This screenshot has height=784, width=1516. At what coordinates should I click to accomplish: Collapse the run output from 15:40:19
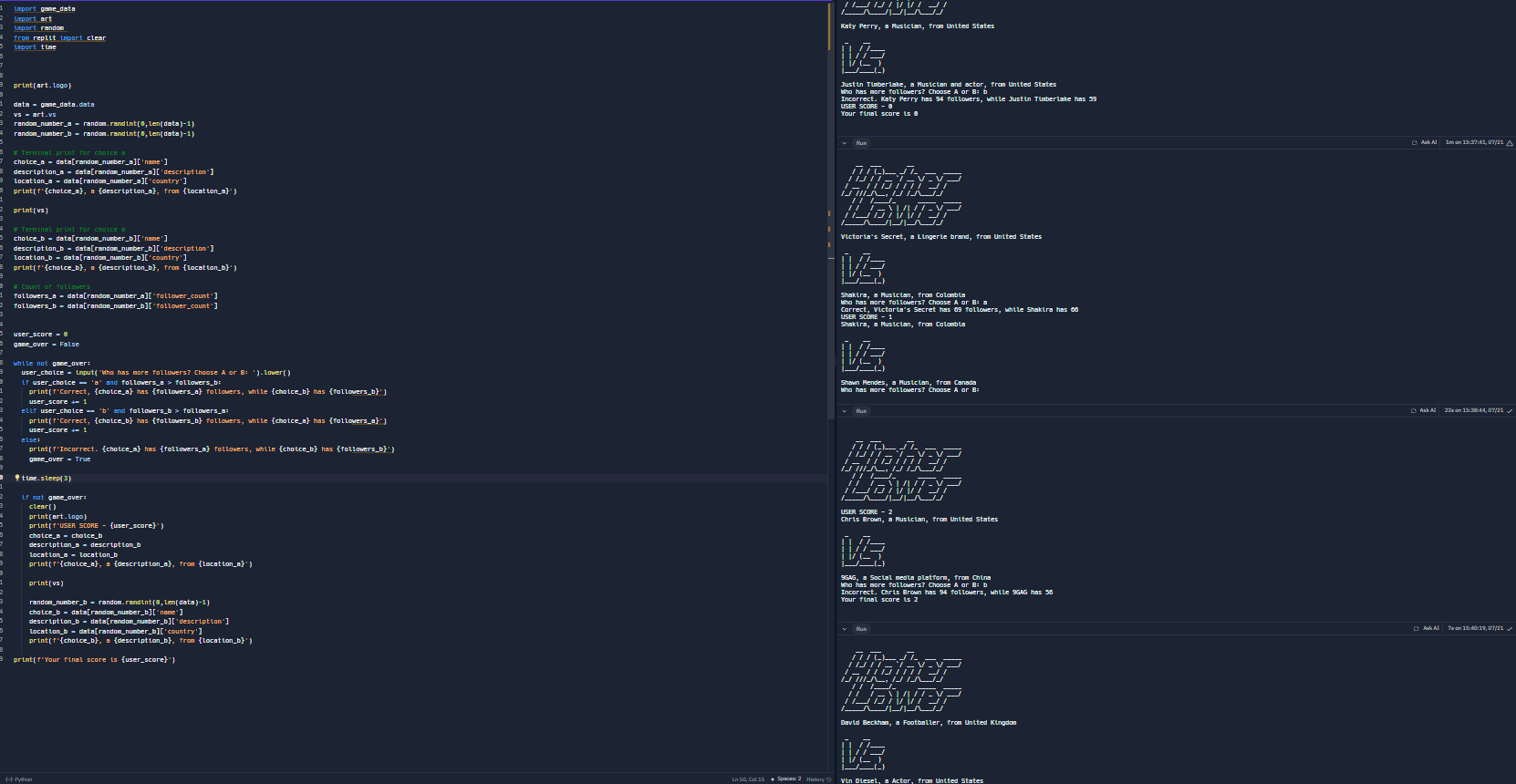tap(844, 629)
